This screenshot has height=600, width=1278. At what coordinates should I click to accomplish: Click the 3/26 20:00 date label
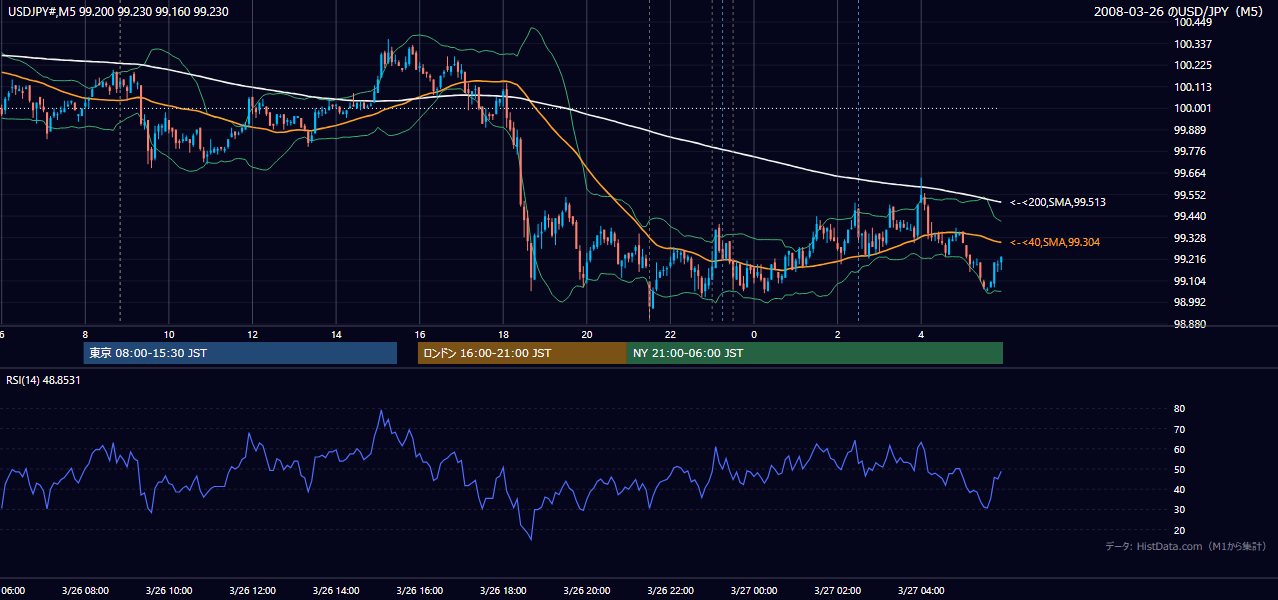coord(586,590)
